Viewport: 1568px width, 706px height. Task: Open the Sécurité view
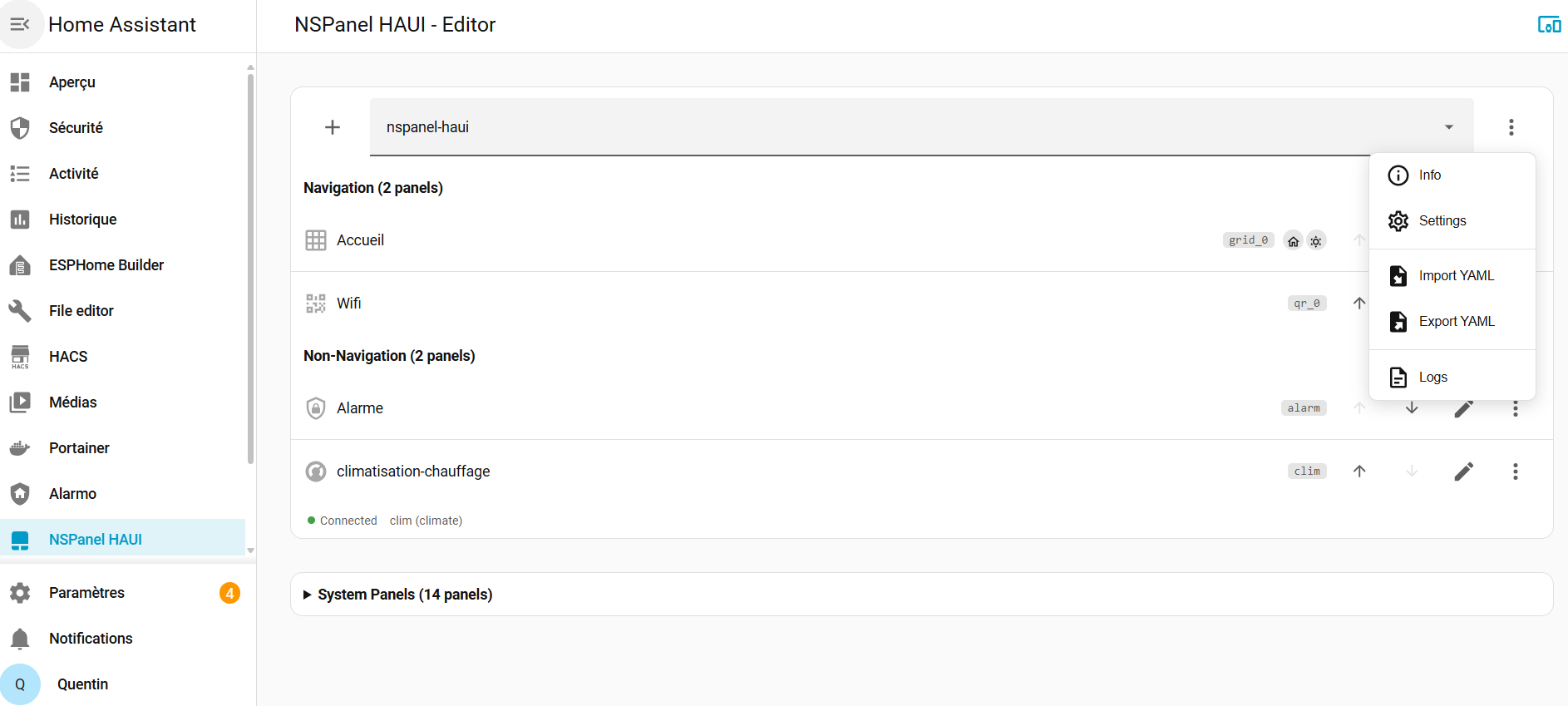123,128
